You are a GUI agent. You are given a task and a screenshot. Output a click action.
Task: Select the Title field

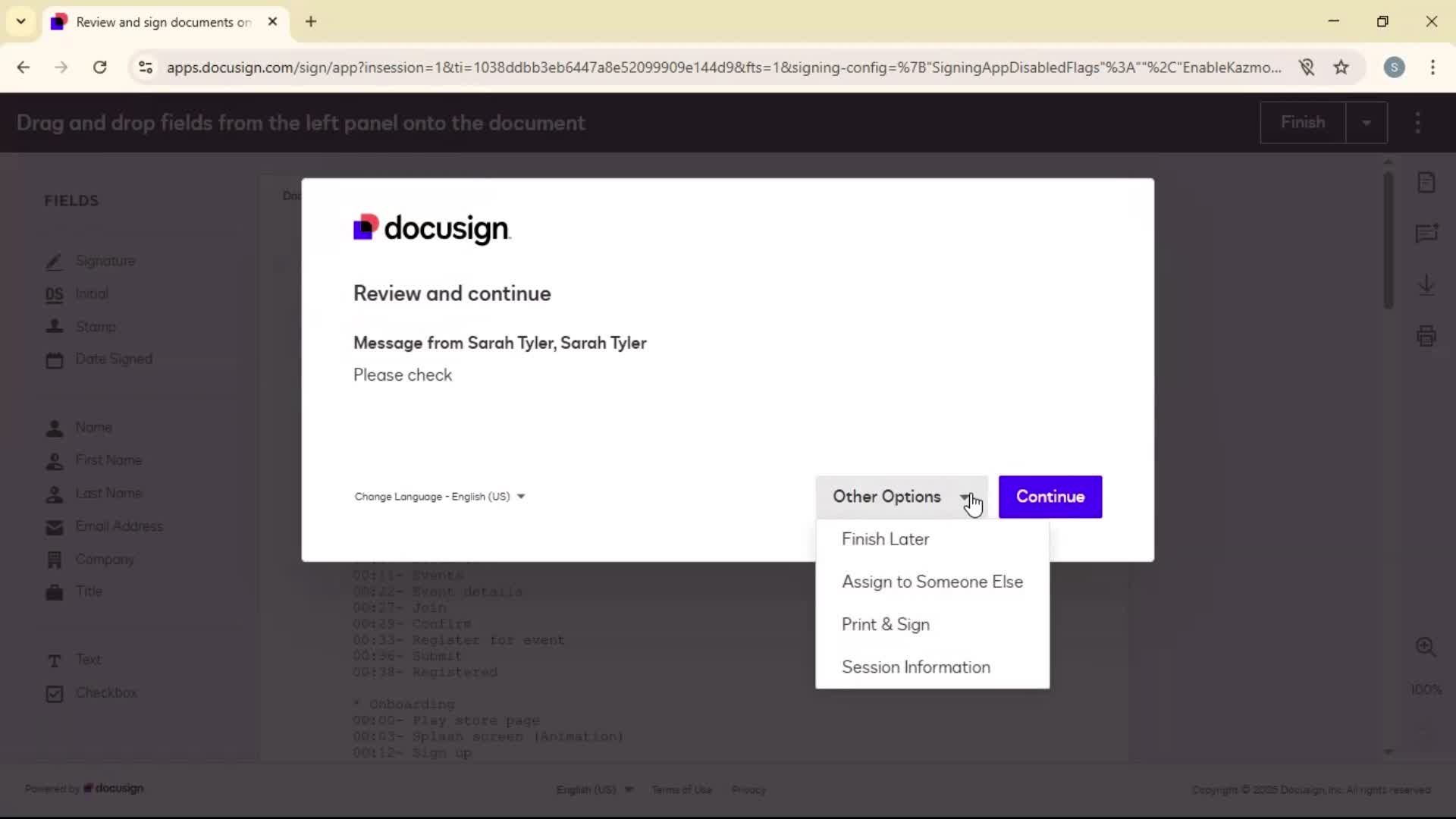74,591
